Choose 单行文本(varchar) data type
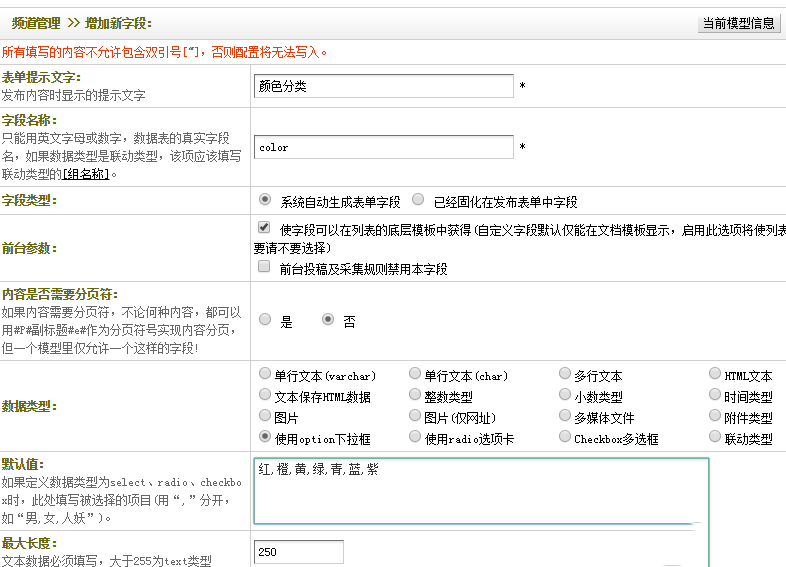The width and height of the screenshot is (786, 567). pyautogui.click(x=265, y=374)
